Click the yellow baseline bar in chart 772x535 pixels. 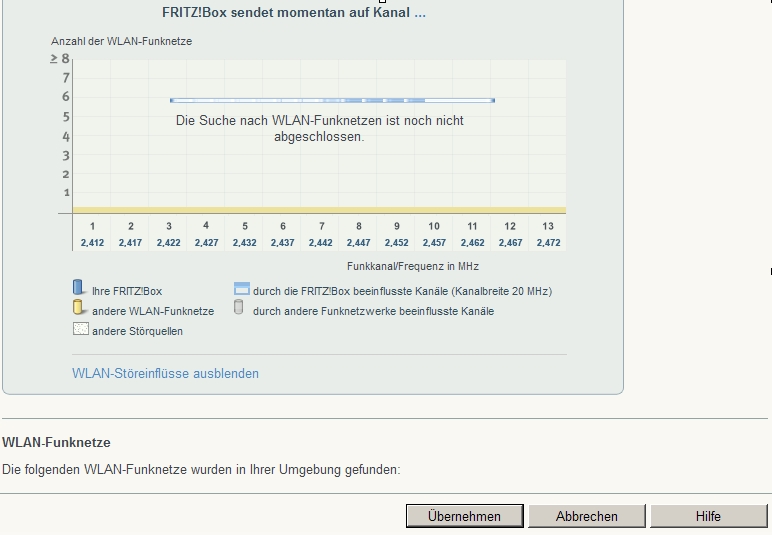pos(319,210)
